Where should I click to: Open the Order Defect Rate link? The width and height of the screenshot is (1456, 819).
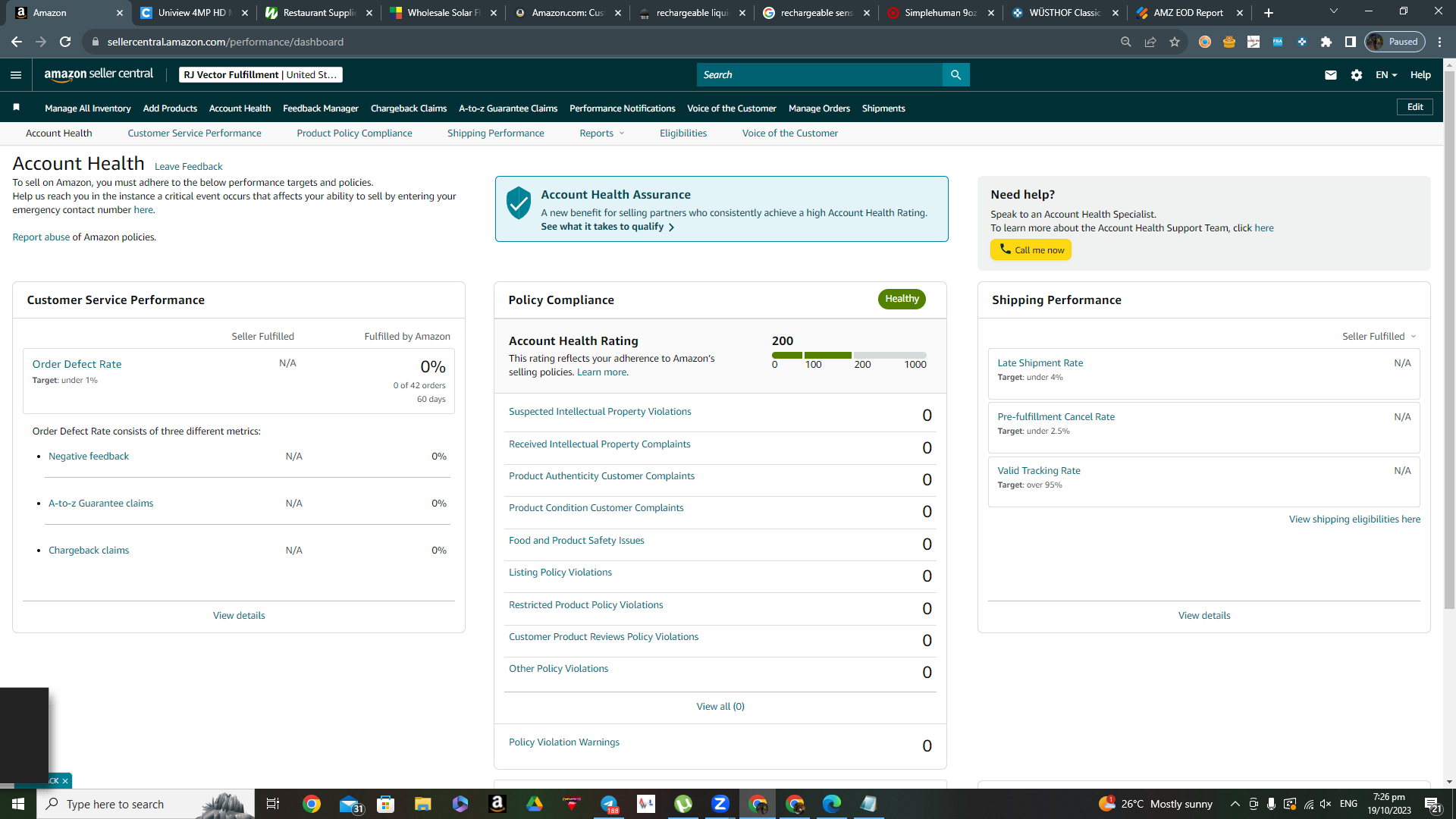click(77, 364)
